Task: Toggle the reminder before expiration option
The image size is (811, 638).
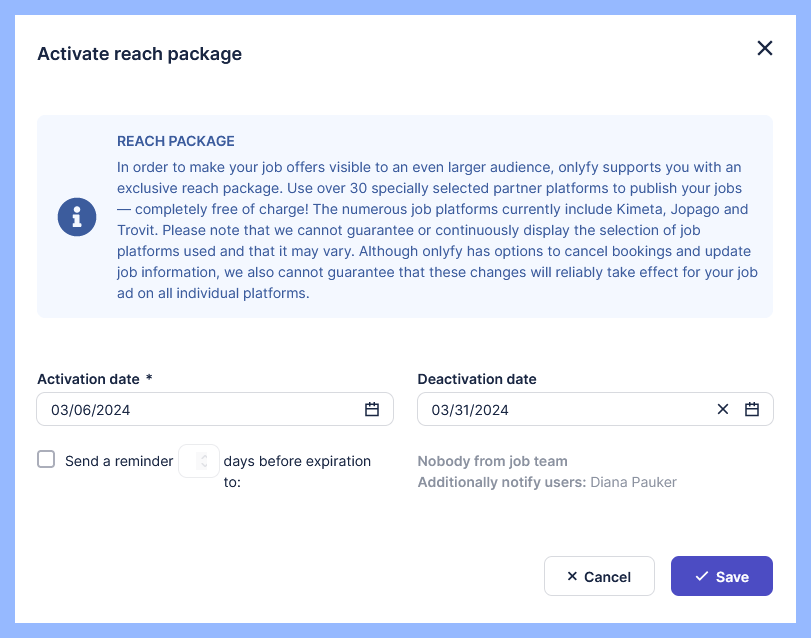Action: pos(46,459)
